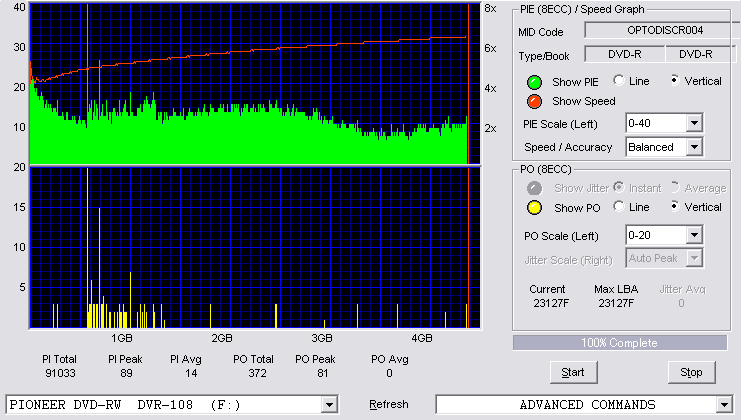Open the PO Scale 0-20 dropdown
This screenshot has width=742, height=420.
pyautogui.click(x=694, y=235)
